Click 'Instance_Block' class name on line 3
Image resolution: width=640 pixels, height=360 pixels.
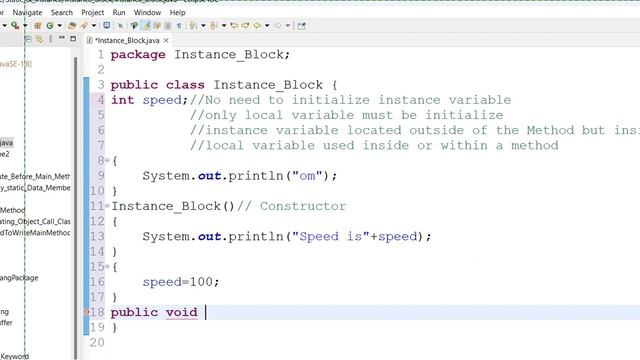(x=268, y=85)
